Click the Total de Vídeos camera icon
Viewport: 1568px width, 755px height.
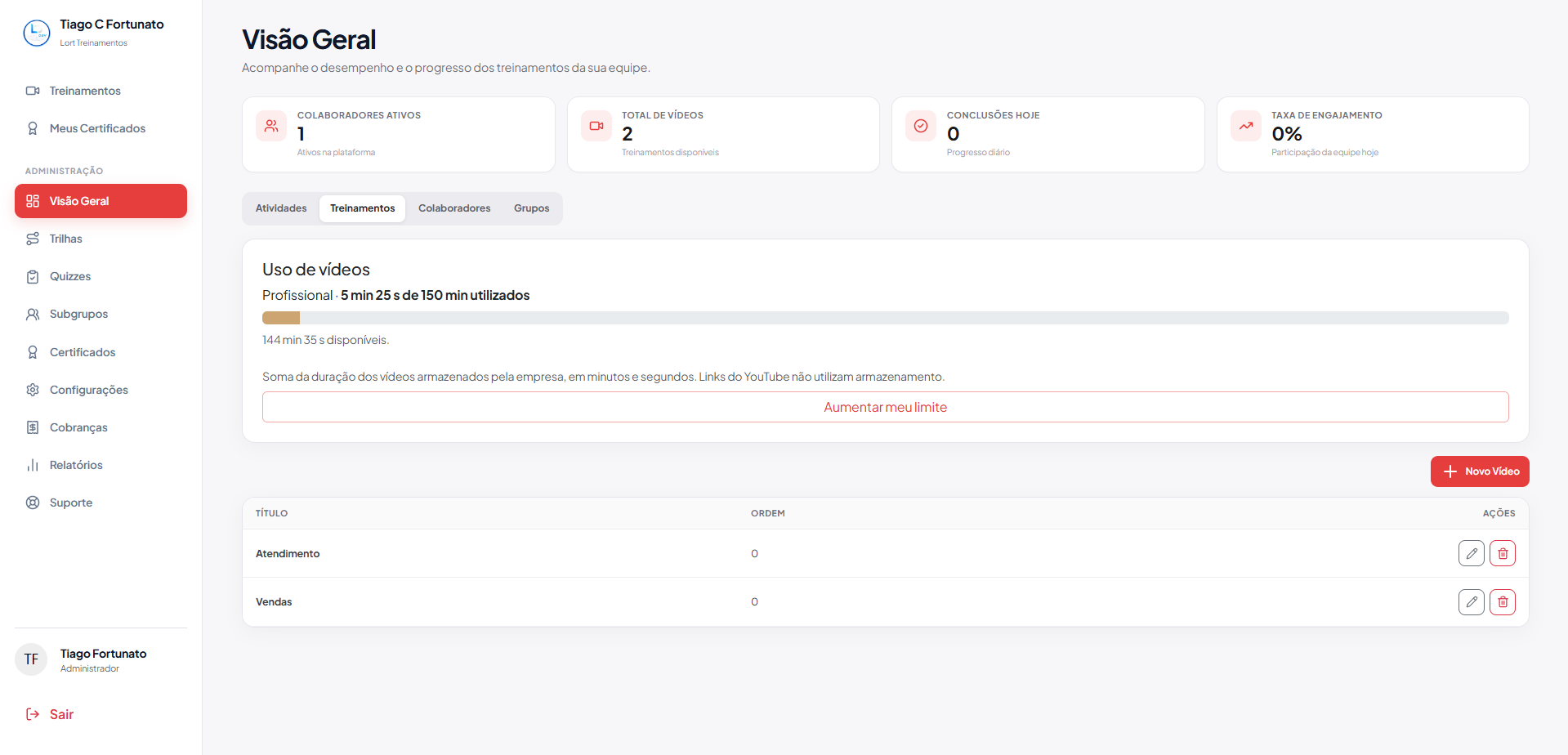[x=596, y=126]
